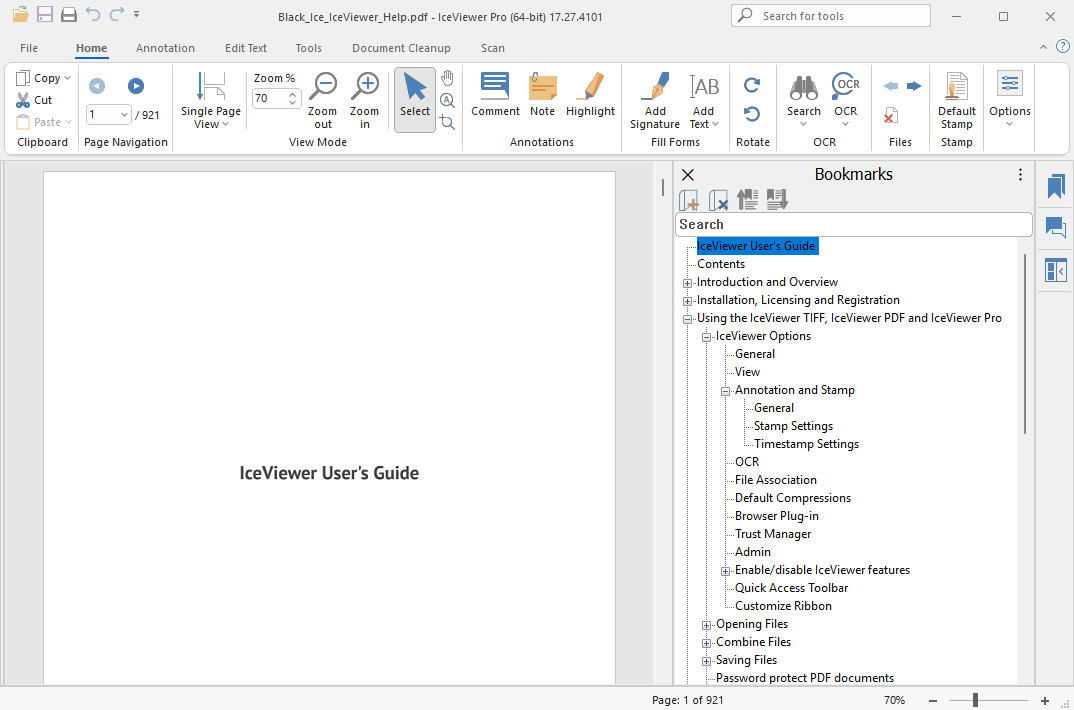Go to next page arrow
The image size is (1074, 710).
coord(136,86)
